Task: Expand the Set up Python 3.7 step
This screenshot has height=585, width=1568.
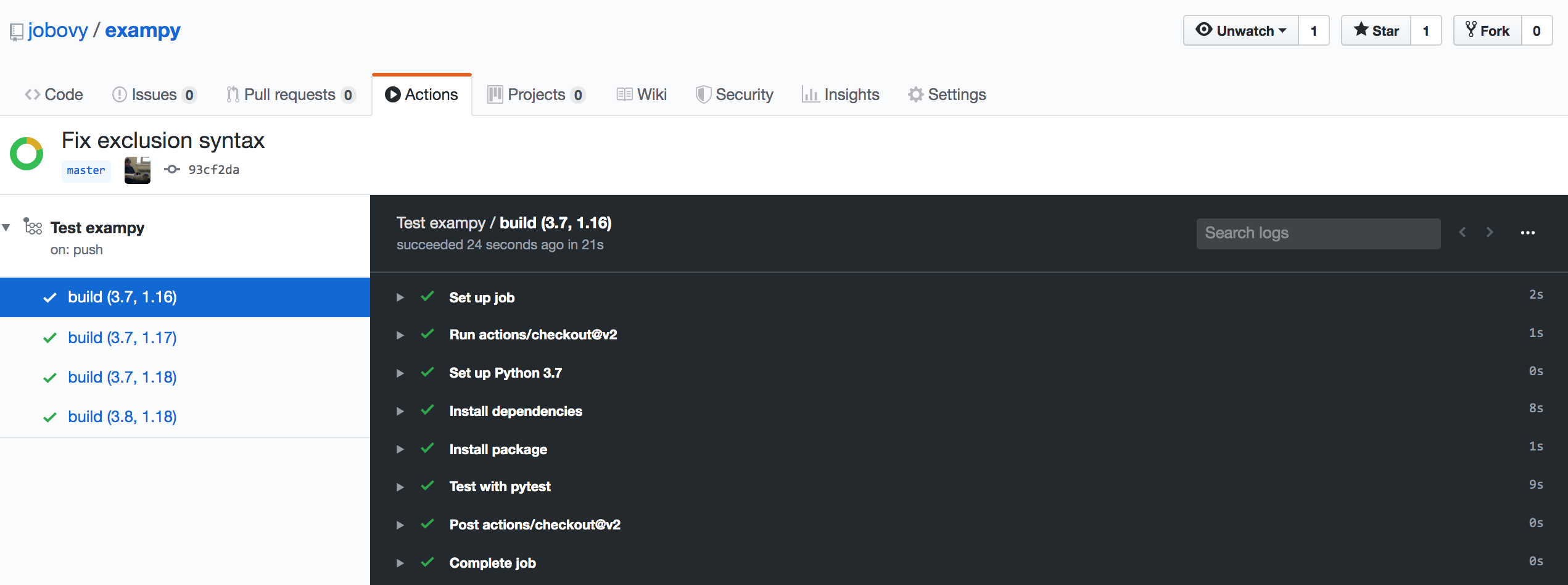Action: [x=400, y=373]
